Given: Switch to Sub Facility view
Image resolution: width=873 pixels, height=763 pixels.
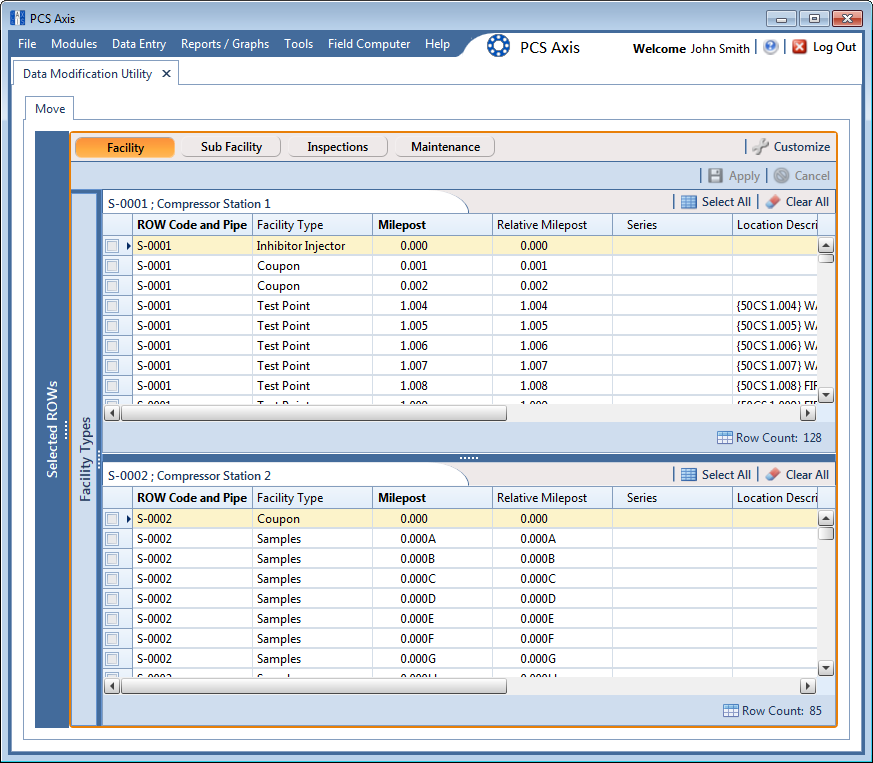Looking at the screenshot, I should pyautogui.click(x=231, y=146).
